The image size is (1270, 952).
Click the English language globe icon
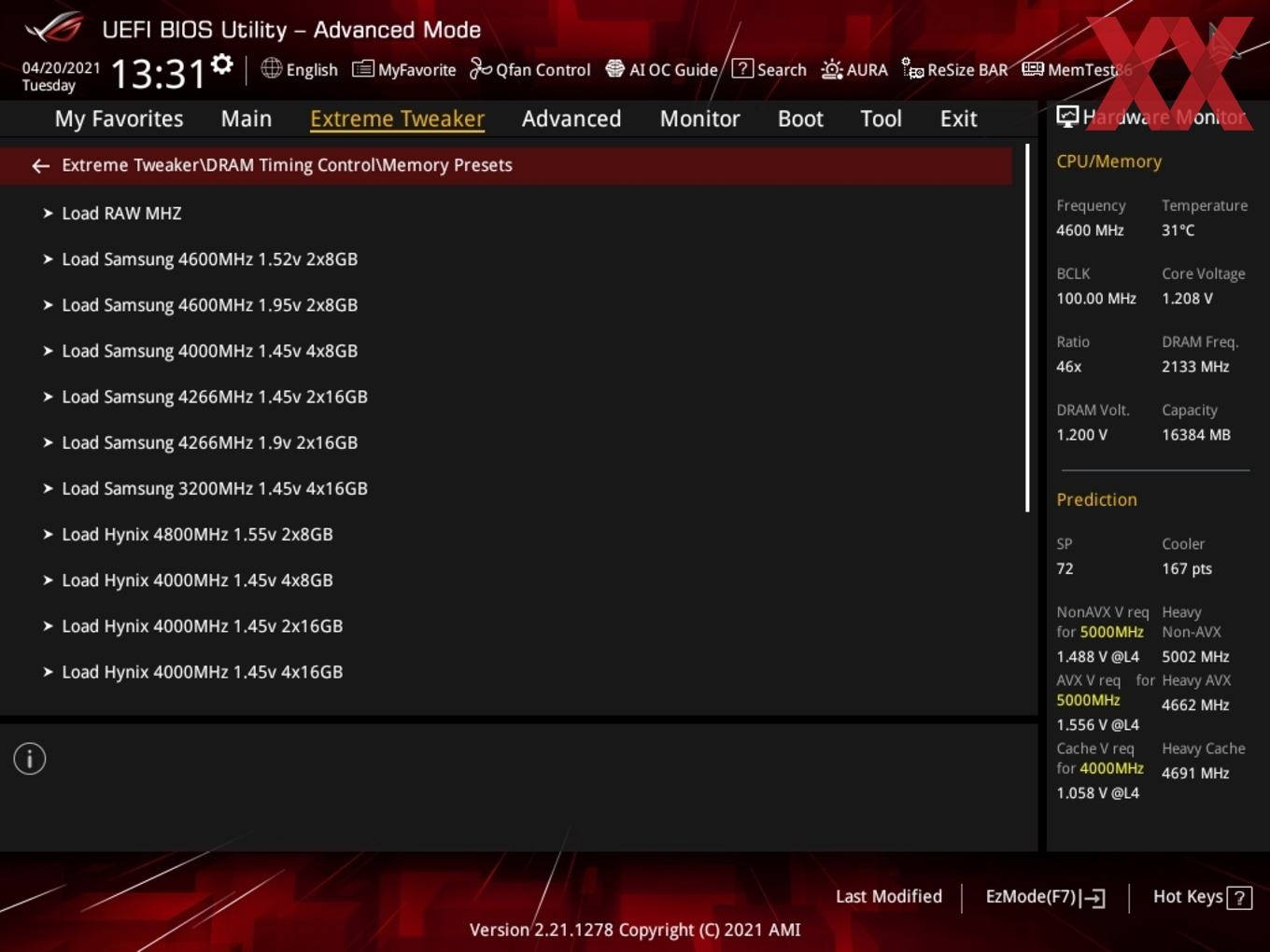pyautogui.click(x=271, y=68)
